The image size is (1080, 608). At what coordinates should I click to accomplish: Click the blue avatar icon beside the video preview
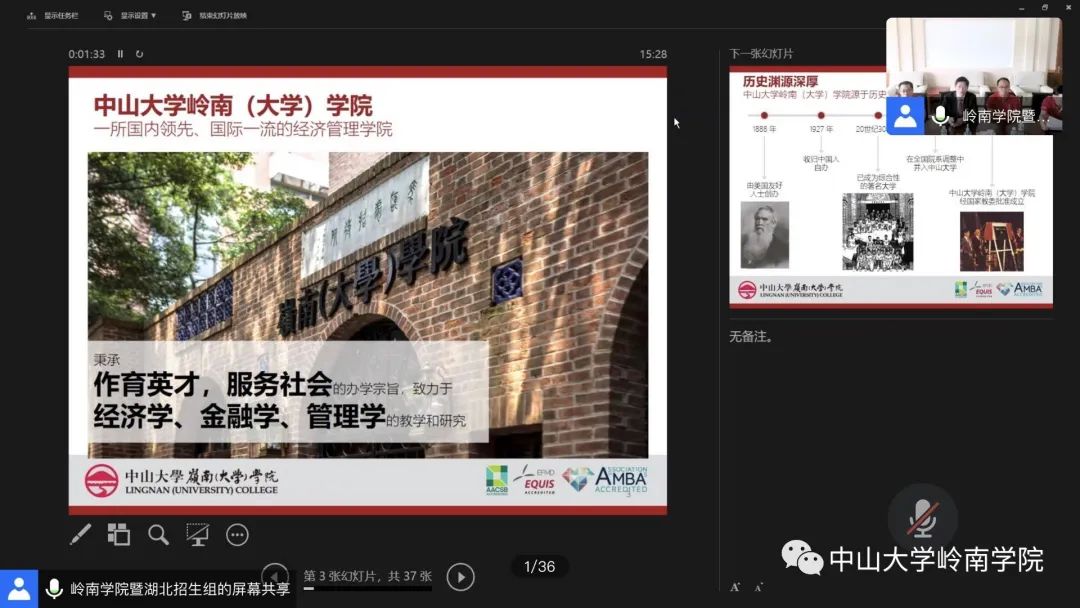905,116
